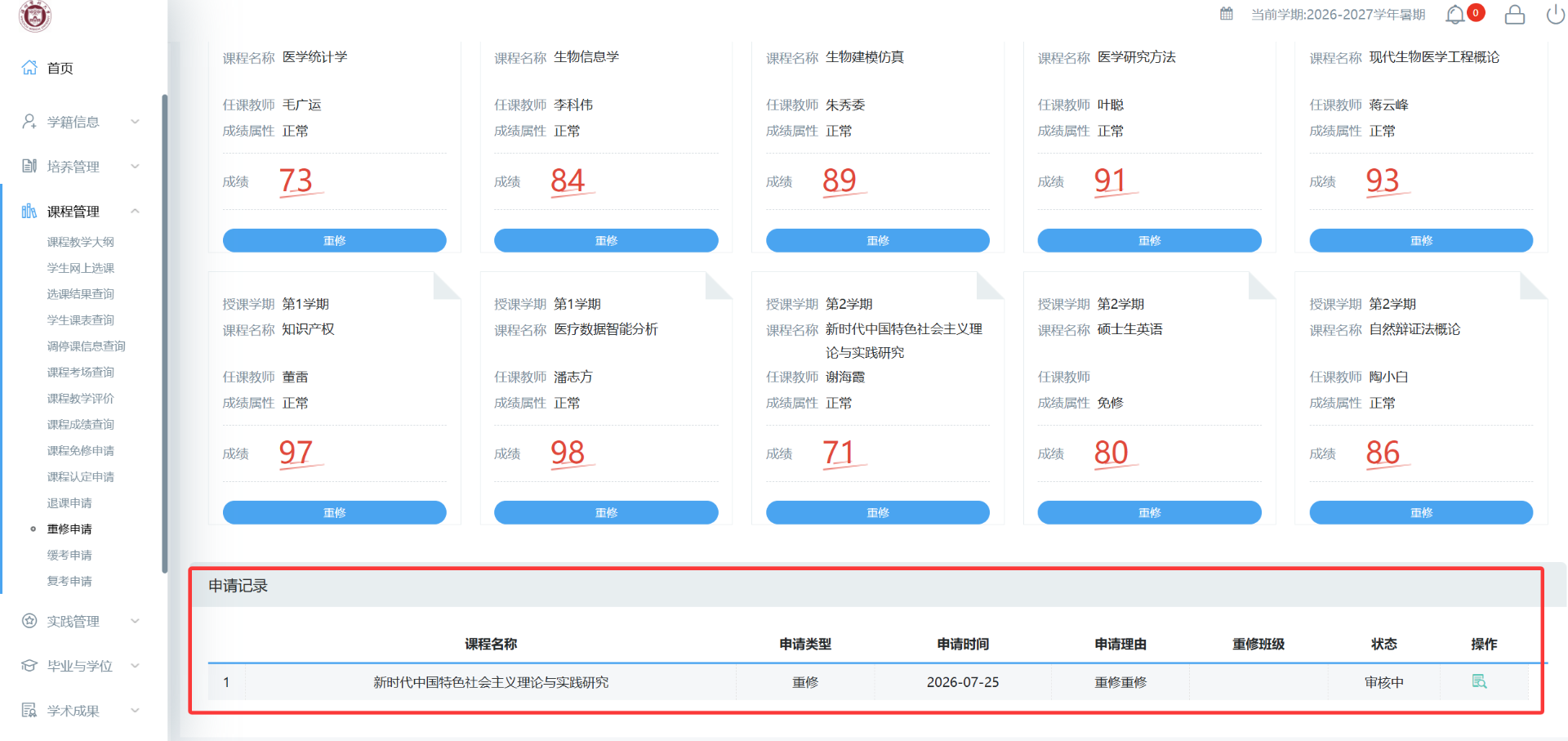
Task: Open 课程认定申请 submenu item
Action: [x=81, y=477]
